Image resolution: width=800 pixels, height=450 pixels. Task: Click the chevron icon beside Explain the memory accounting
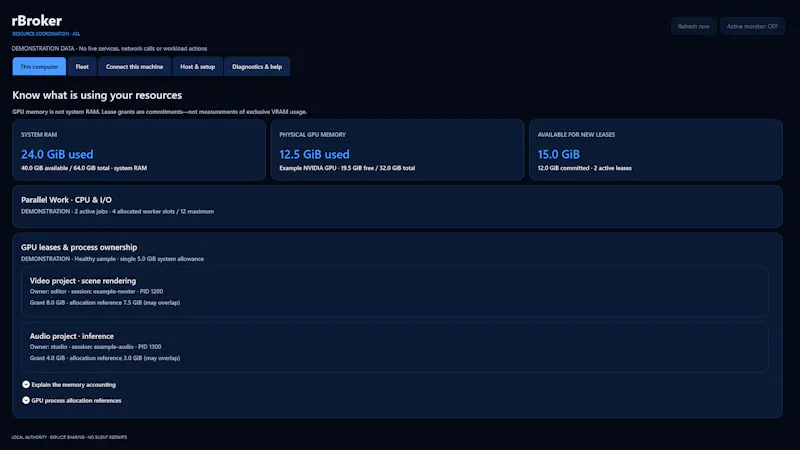tap(26, 385)
